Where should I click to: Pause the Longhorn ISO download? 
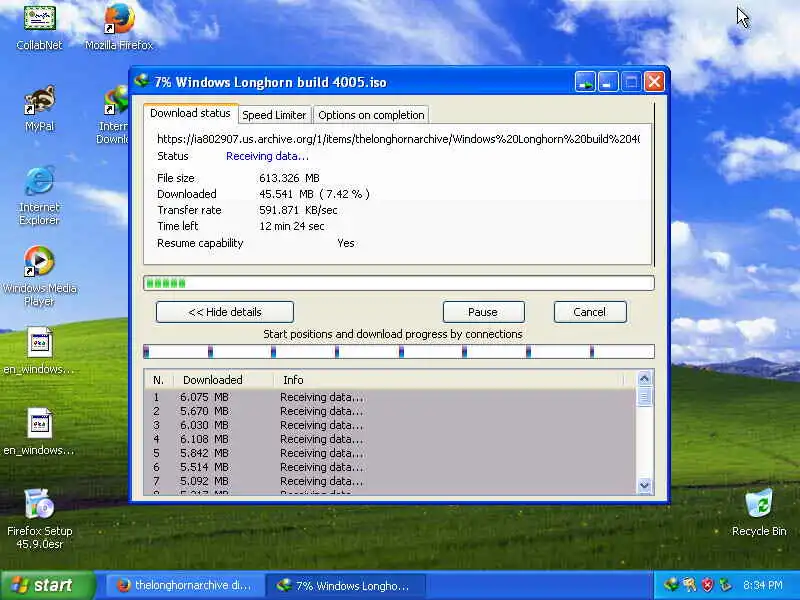[483, 312]
